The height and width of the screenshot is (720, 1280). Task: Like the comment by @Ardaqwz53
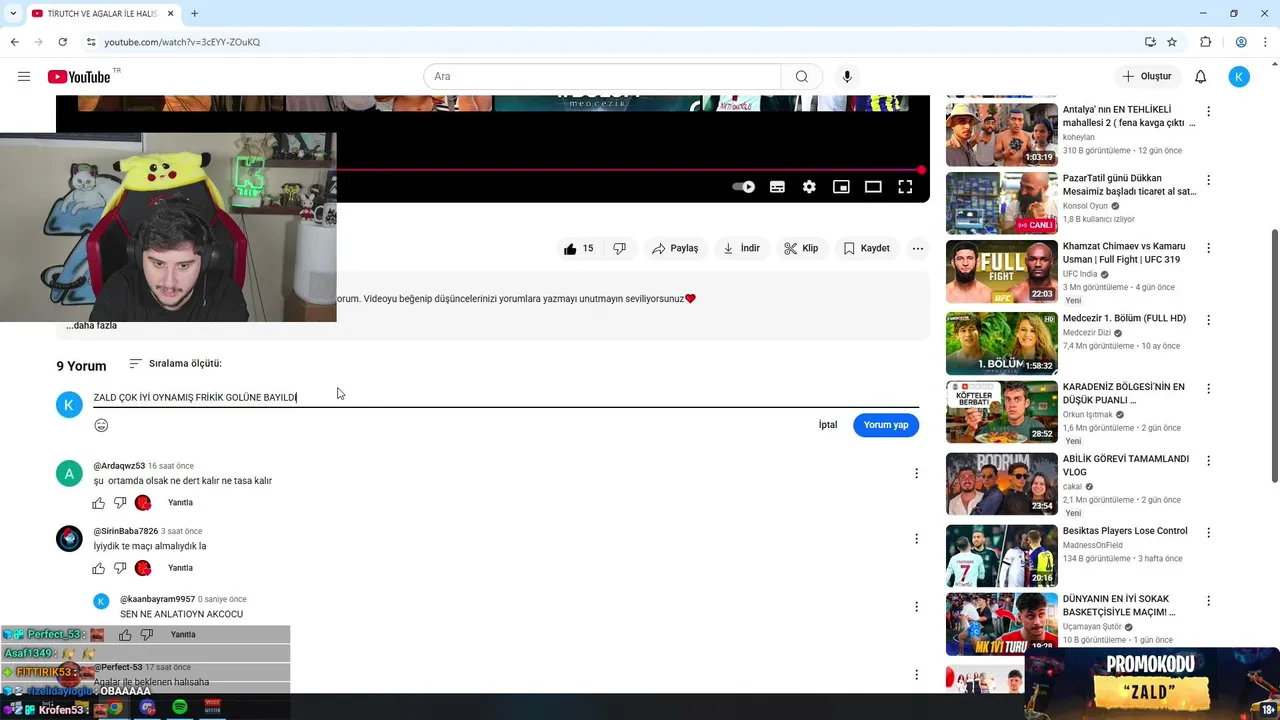pos(99,503)
